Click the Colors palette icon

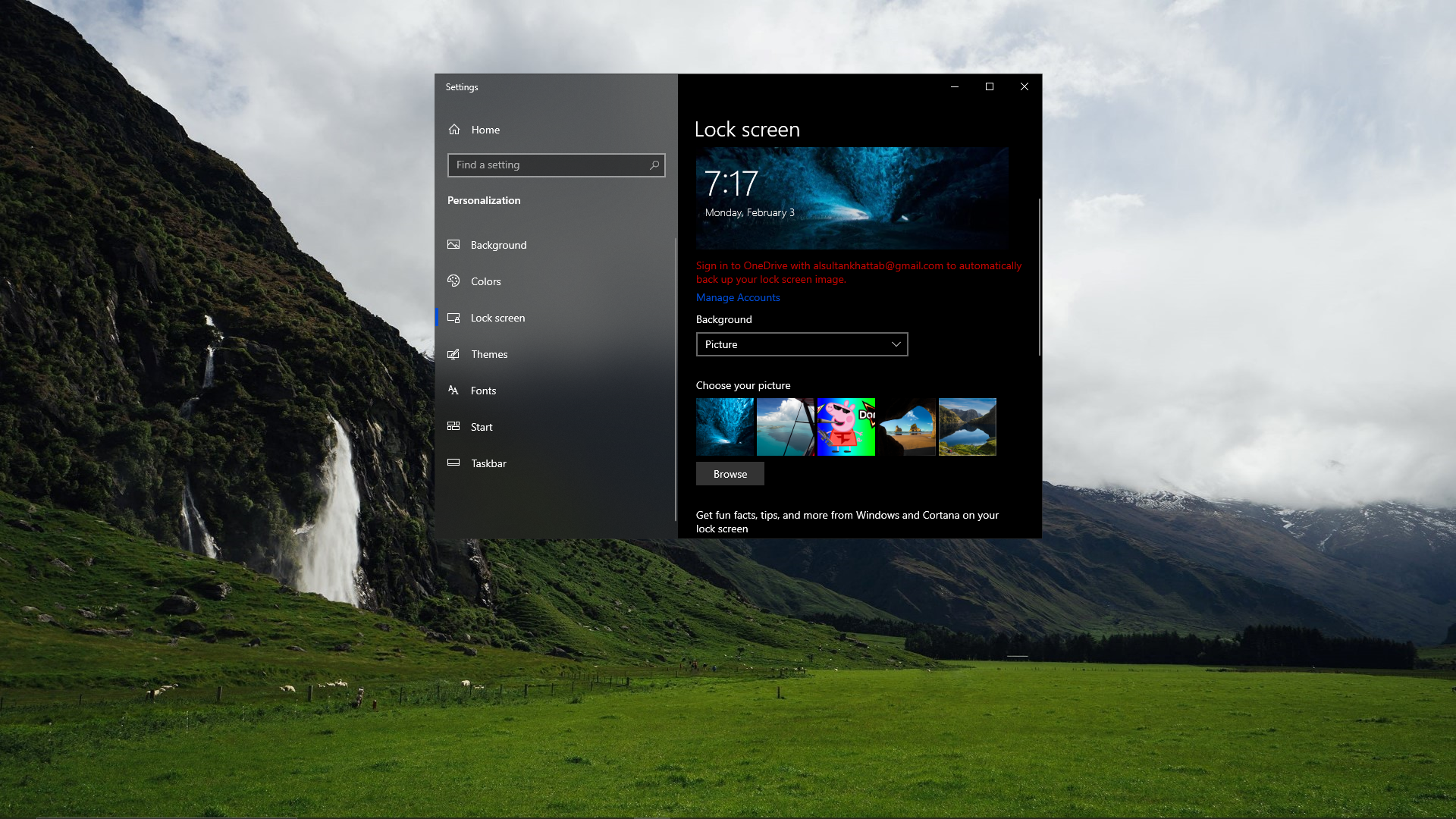pos(453,281)
